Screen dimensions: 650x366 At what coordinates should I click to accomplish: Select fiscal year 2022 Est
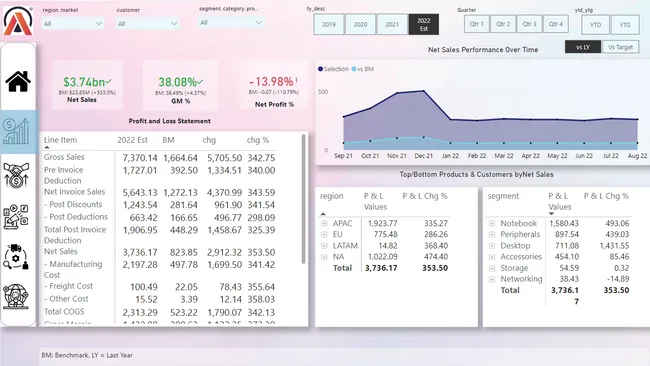(x=424, y=24)
